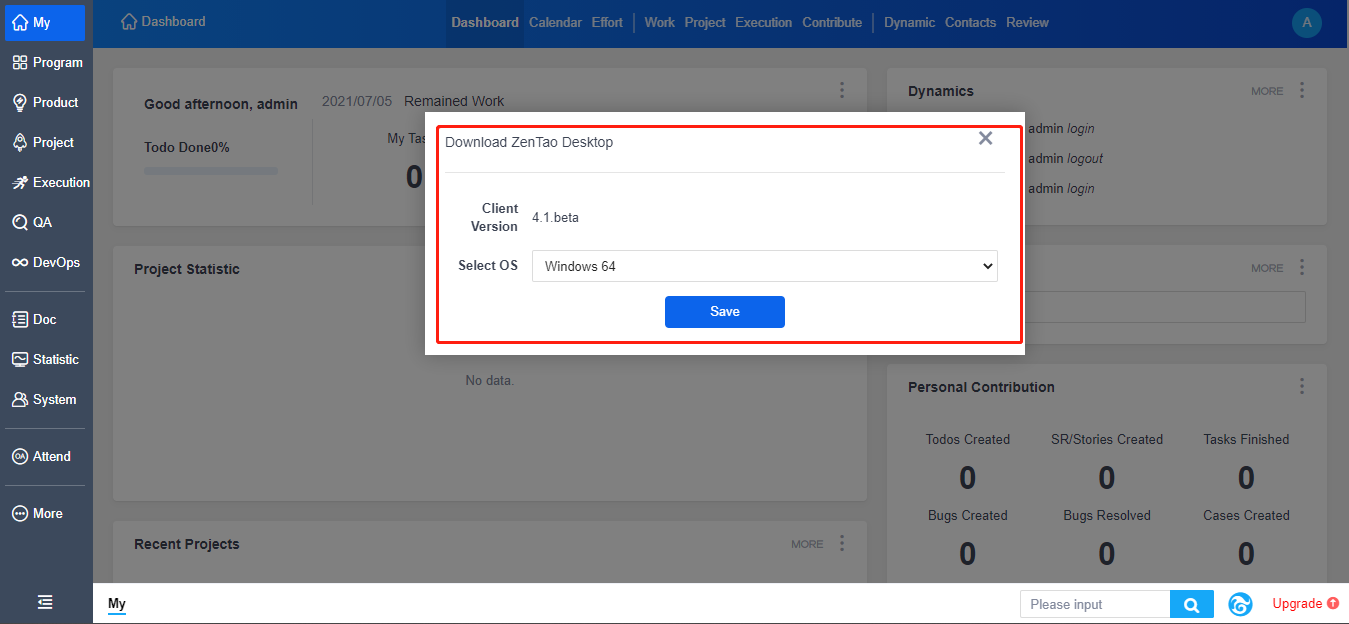Switch to the Execution tab in header
Viewport: 1349px width, 624px height.
tap(763, 22)
